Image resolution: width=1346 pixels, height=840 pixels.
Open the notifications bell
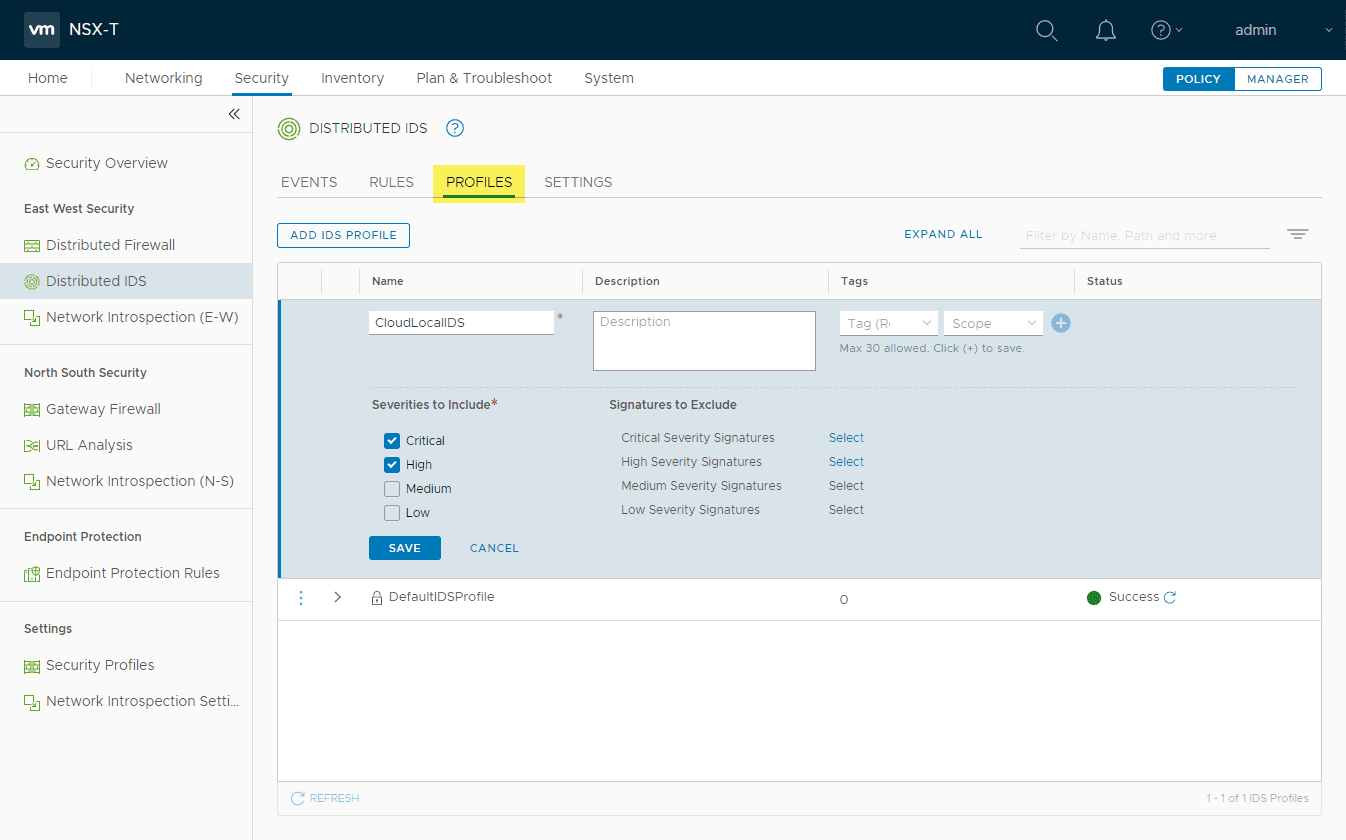click(1105, 31)
